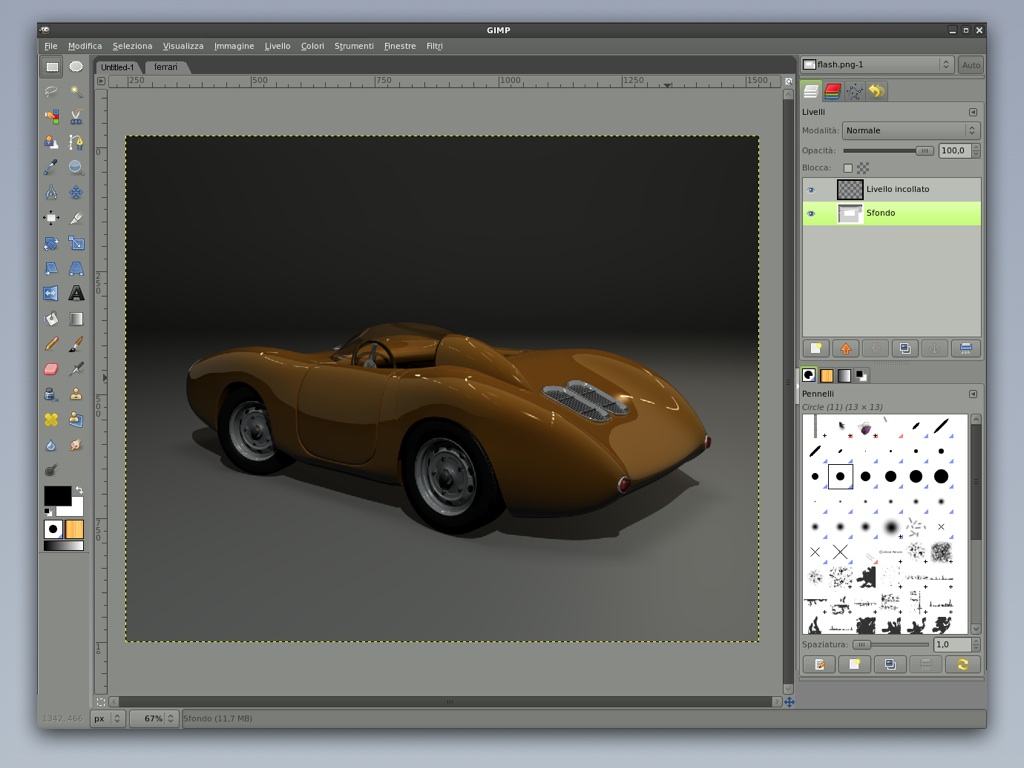The image size is (1024, 768).
Task: Hide the Livello incollato layer
Action: pyautogui.click(x=811, y=189)
